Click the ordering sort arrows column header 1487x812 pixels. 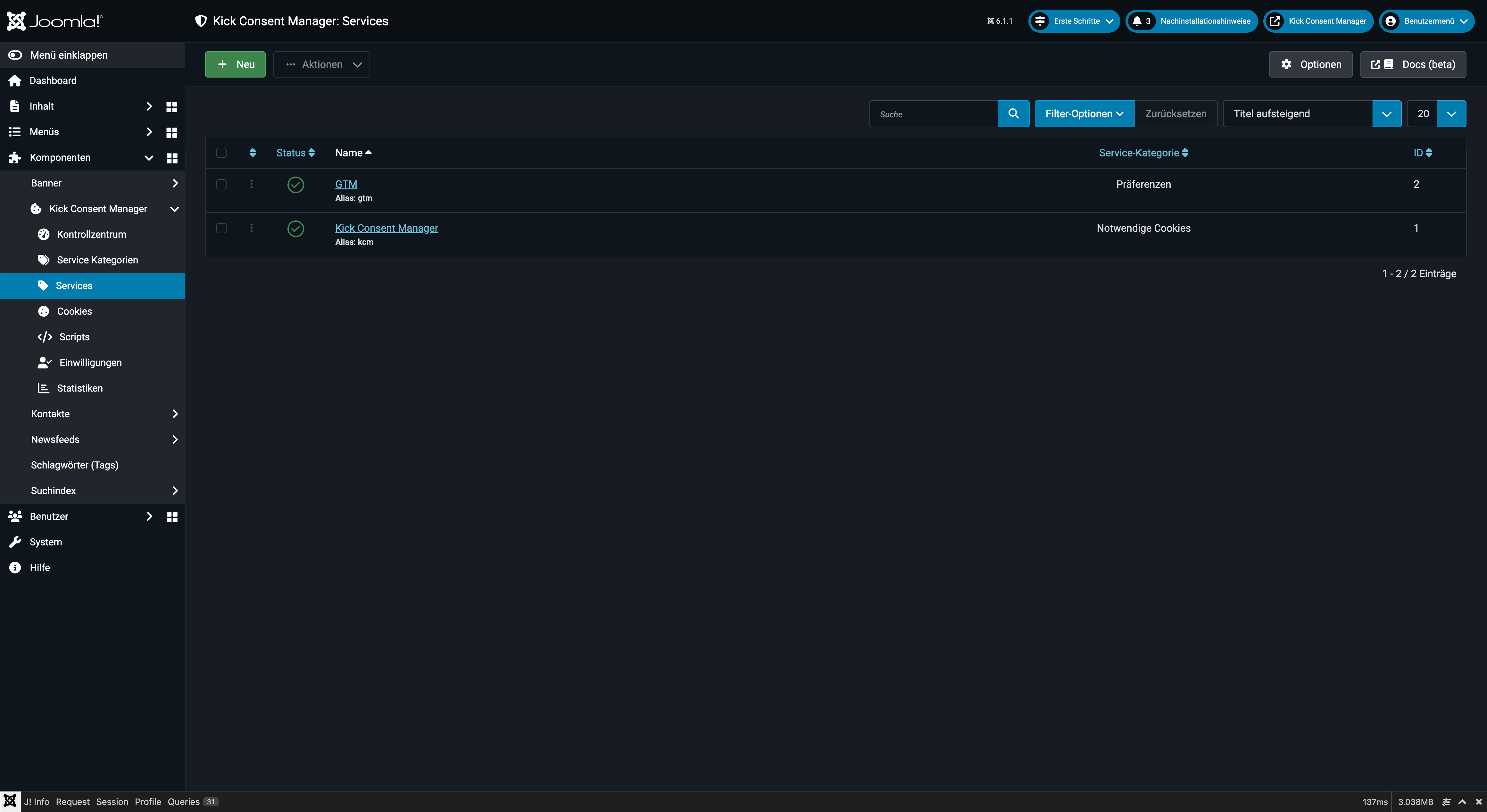coord(252,153)
